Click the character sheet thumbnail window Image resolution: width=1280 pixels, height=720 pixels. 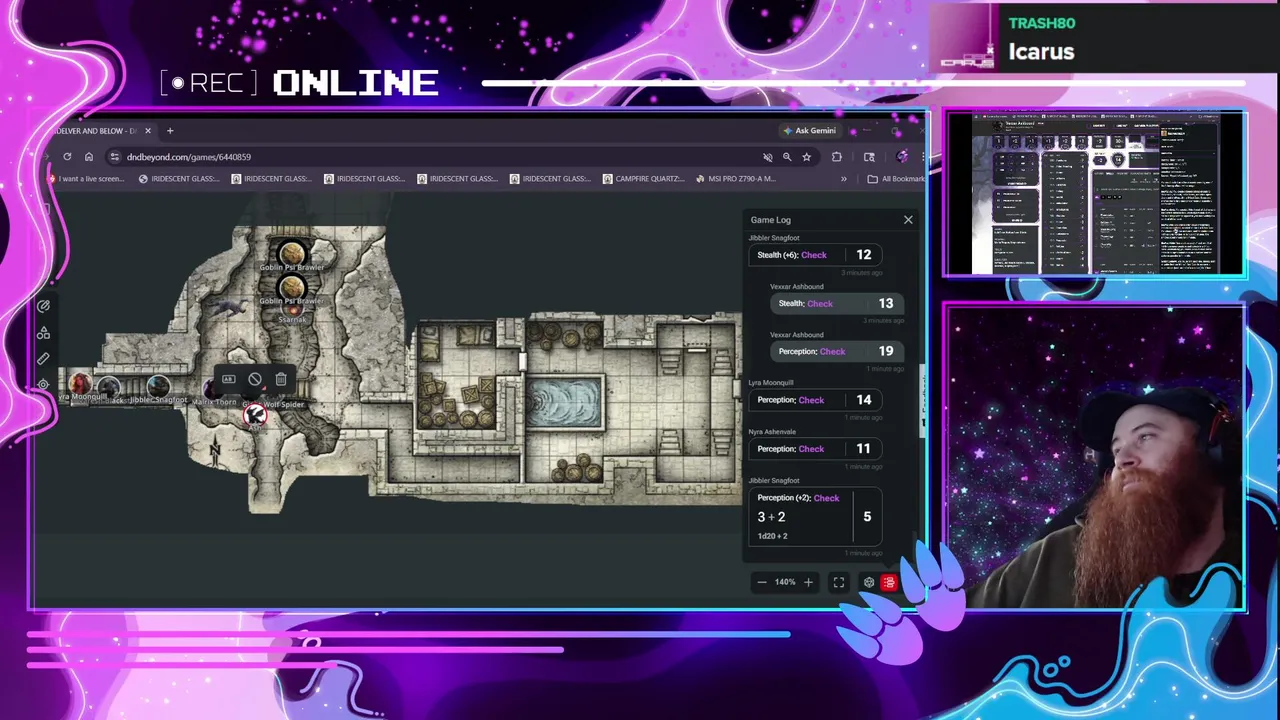tap(1095, 193)
